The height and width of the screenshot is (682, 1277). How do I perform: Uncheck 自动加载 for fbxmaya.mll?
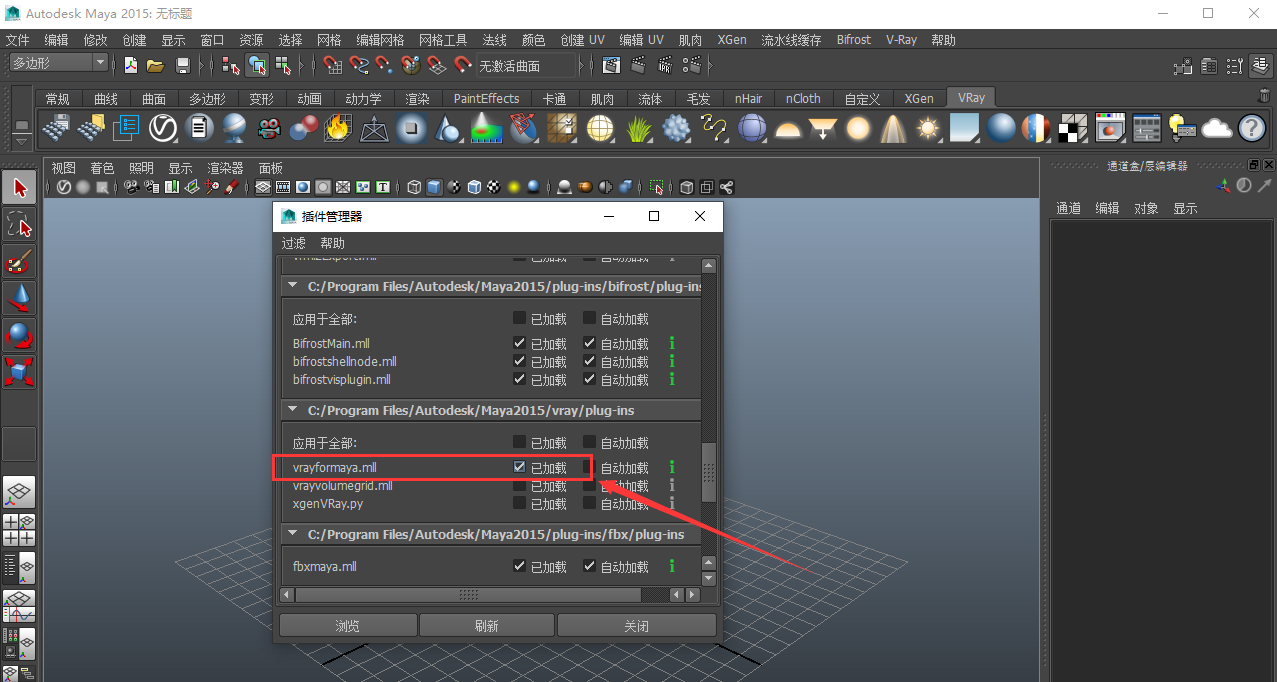click(x=589, y=566)
